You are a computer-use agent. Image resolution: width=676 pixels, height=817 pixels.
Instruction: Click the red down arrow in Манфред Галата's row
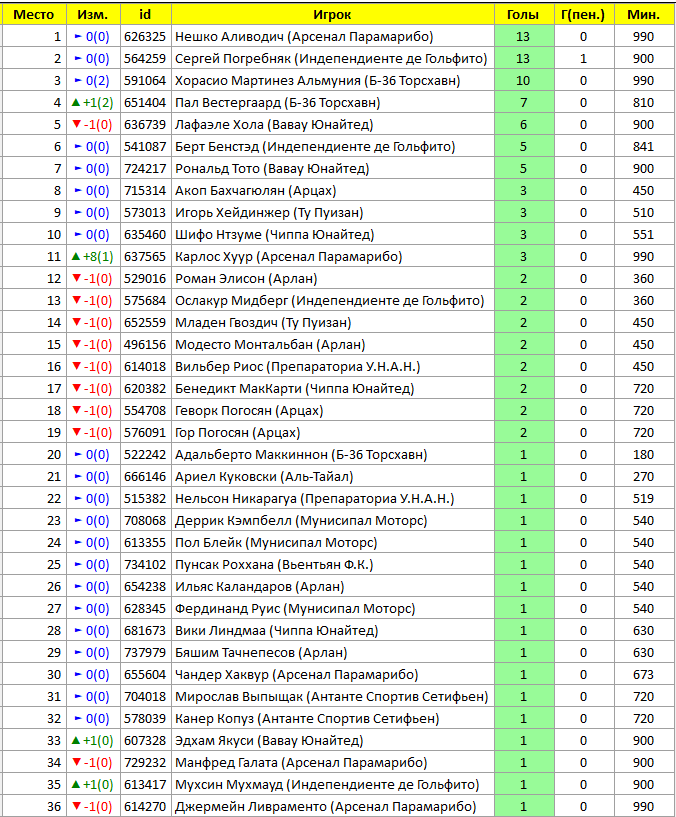[77, 762]
